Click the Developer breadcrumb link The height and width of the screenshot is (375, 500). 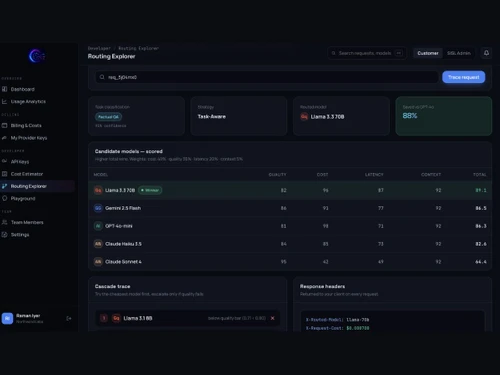click(x=99, y=48)
